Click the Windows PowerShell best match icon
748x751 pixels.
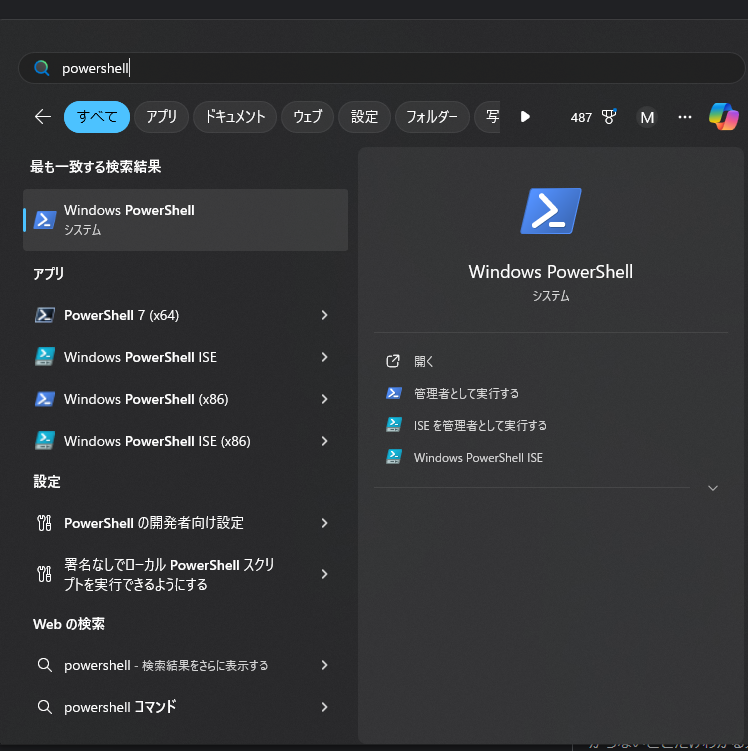tap(45, 220)
